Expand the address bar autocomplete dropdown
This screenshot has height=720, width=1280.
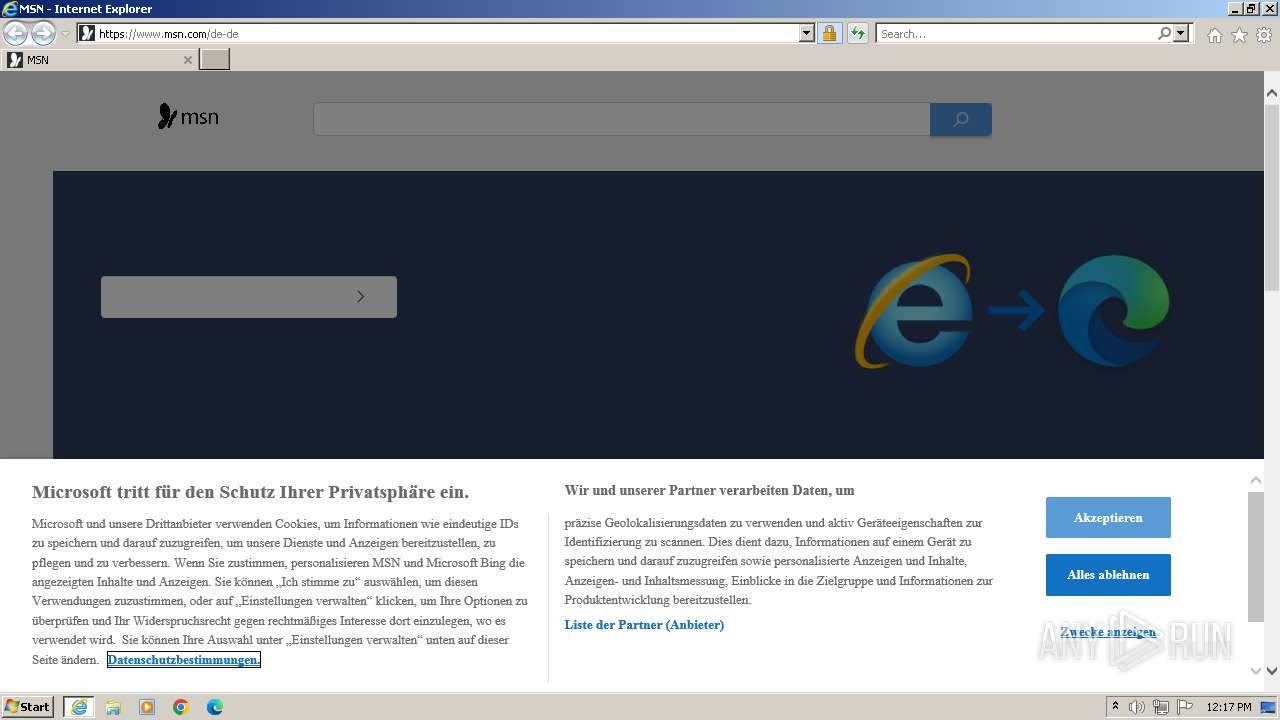click(x=807, y=33)
